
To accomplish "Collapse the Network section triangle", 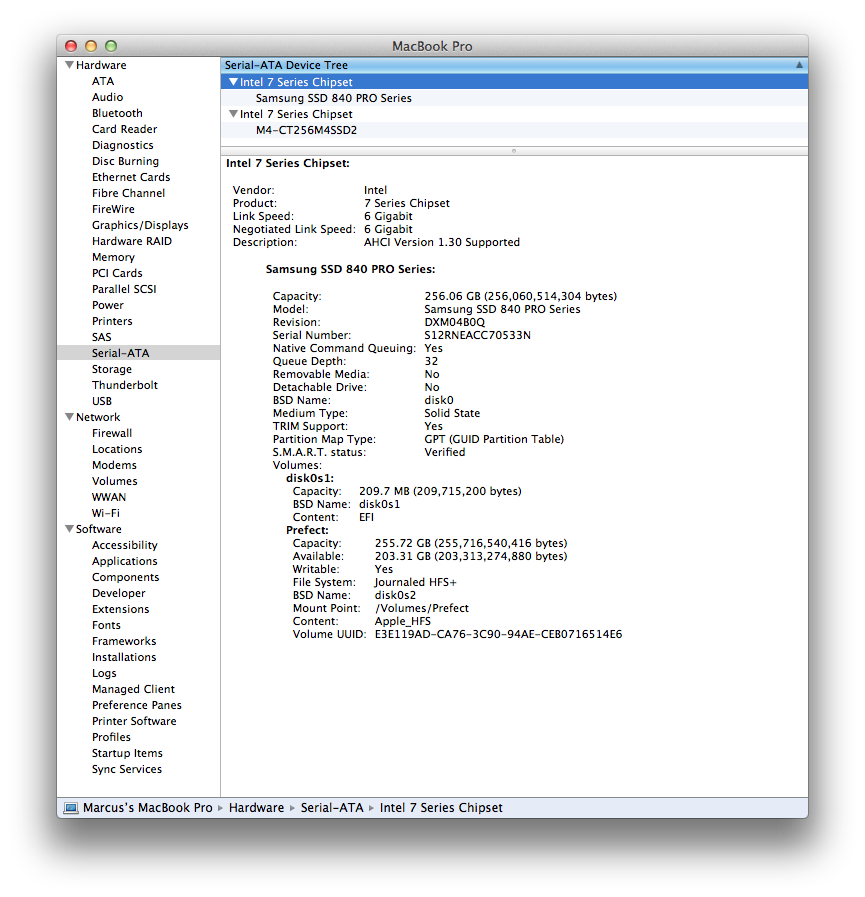I will point(69,416).
